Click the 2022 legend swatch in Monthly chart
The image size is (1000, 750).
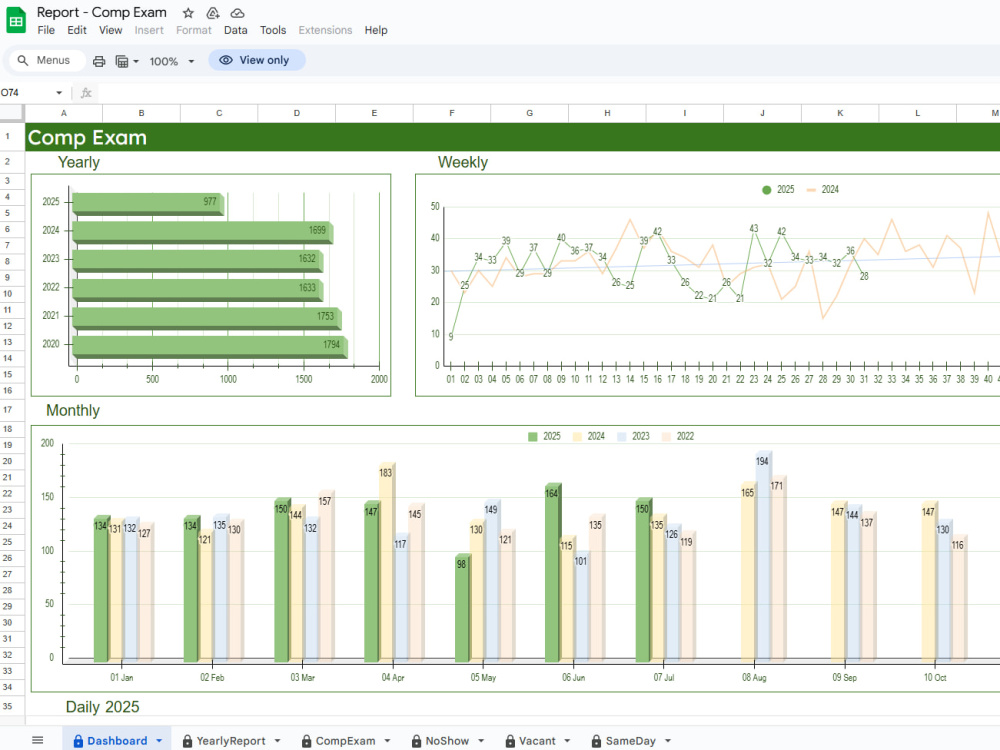pyautogui.click(x=666, y=437)
